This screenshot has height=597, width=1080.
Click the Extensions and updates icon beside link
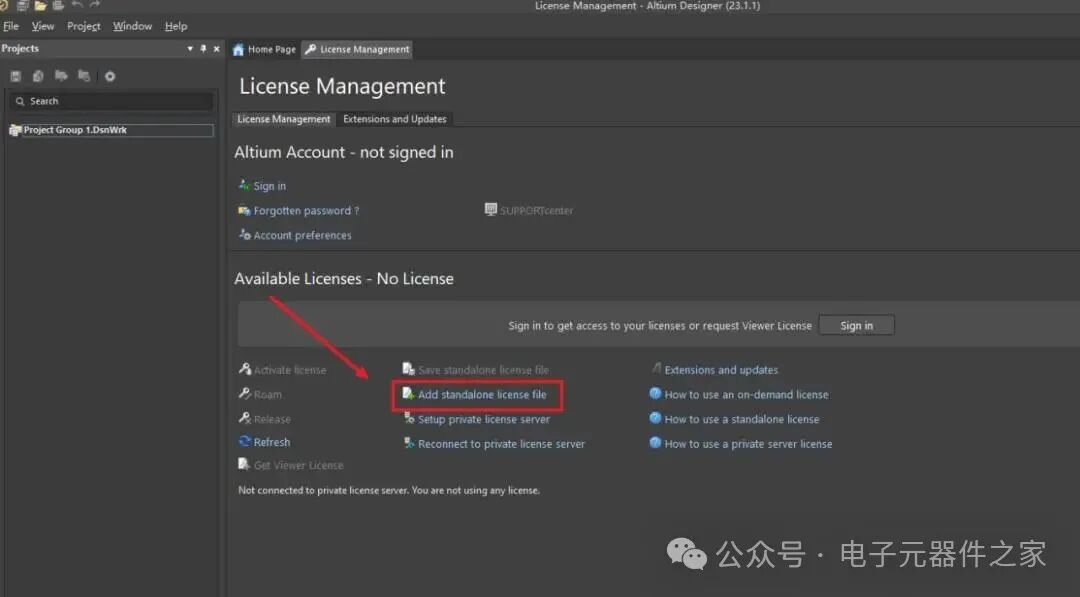pos(656,368)
